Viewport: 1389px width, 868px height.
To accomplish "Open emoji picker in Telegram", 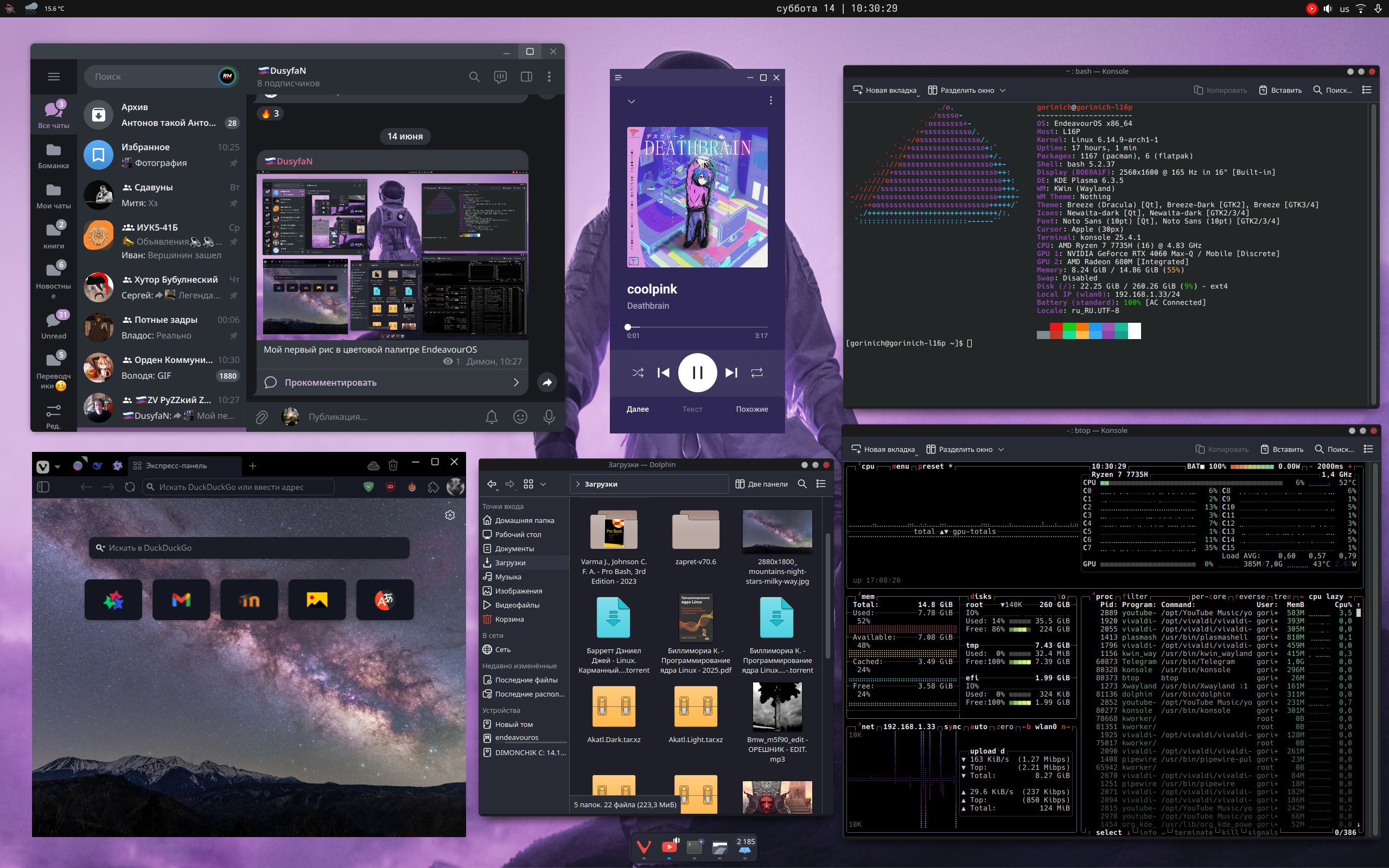I will pos(520,417).
